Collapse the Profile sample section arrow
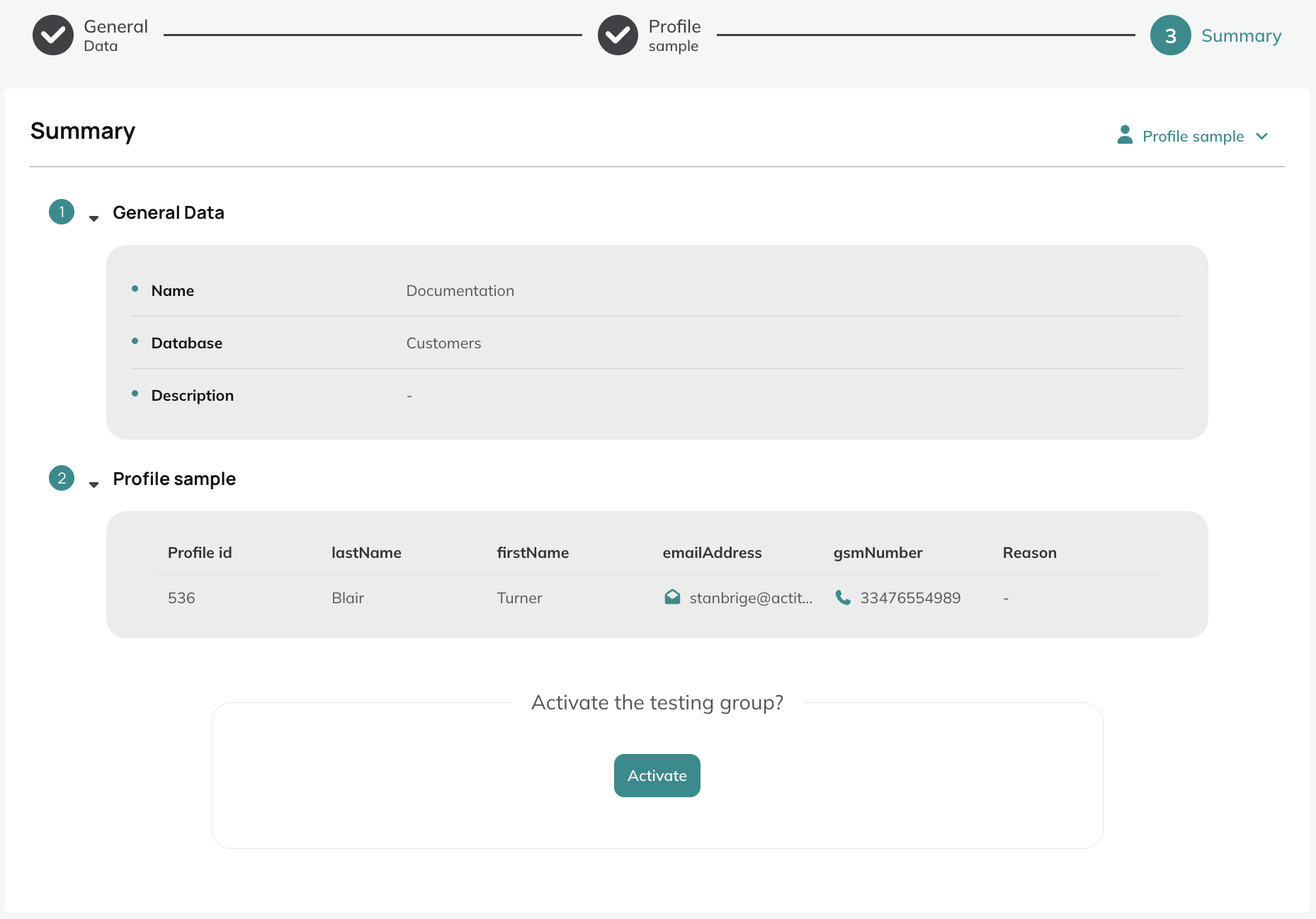This screenshot has width=1316, height=919. coord(93,485)
